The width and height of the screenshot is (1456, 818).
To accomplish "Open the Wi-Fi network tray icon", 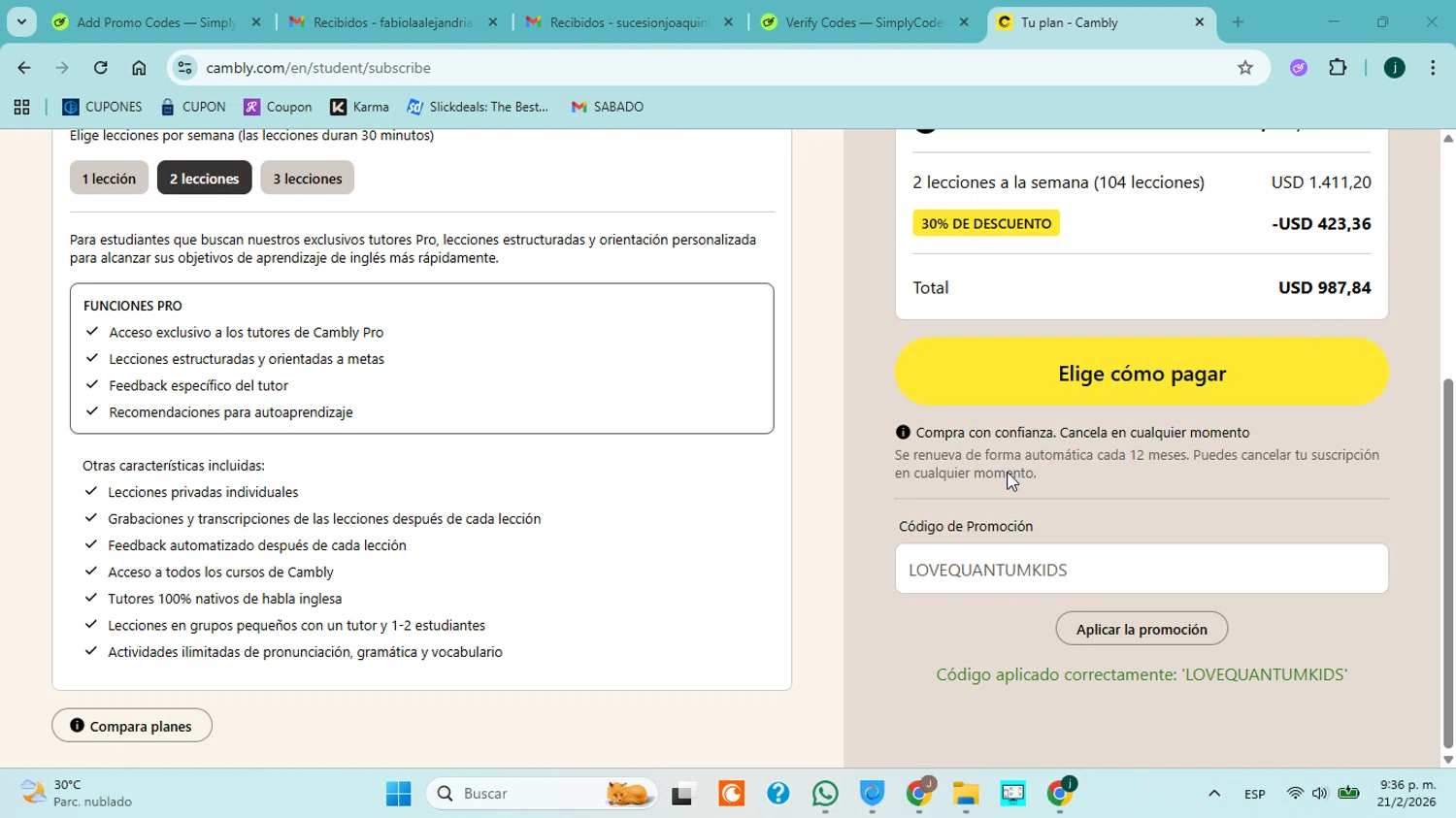I will click(1295, 794).
